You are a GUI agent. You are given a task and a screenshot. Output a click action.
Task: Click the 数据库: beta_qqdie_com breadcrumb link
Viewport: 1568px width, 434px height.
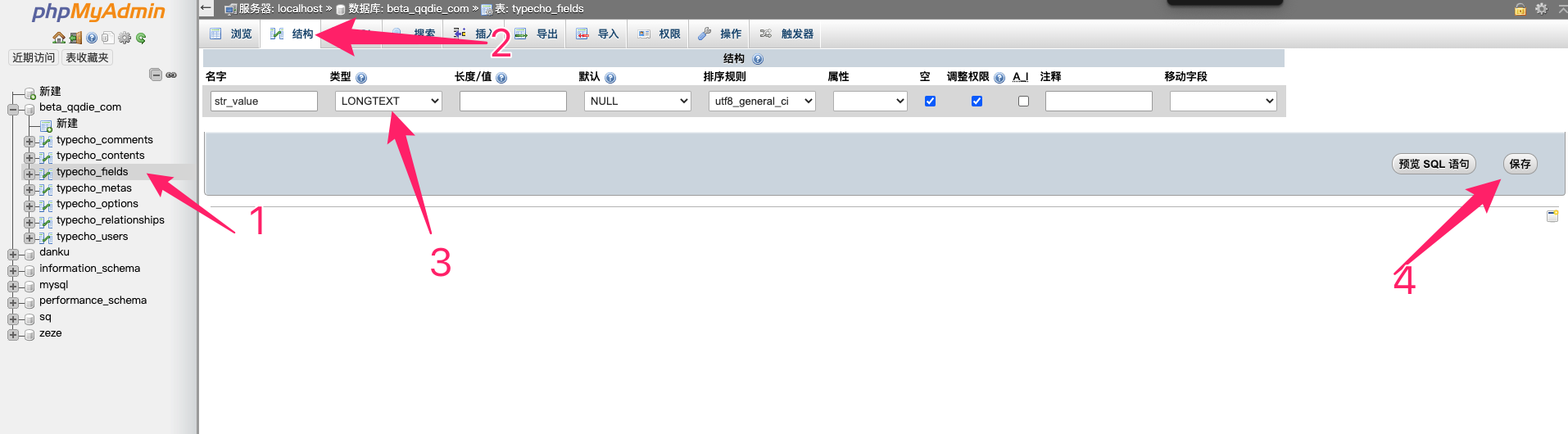point(409,9)
